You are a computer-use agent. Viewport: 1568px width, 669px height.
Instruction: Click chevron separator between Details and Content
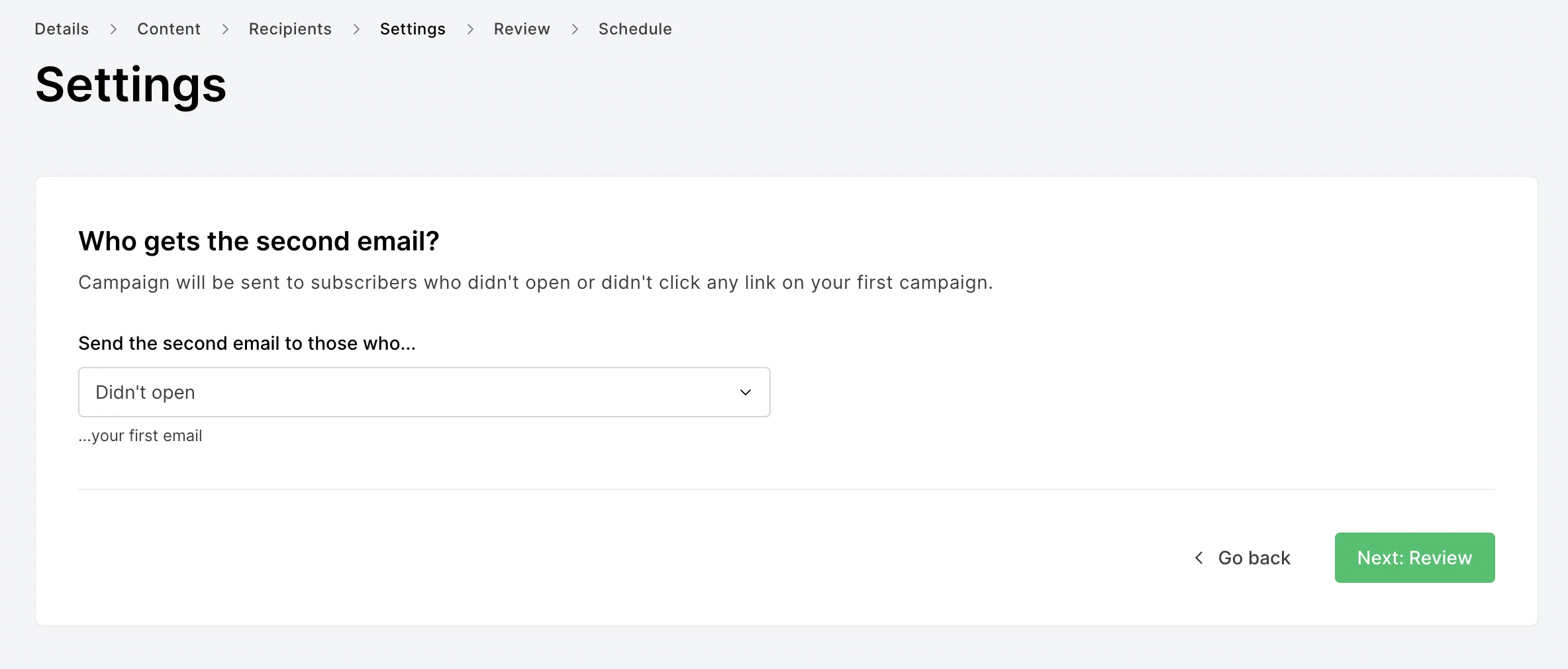113,29
